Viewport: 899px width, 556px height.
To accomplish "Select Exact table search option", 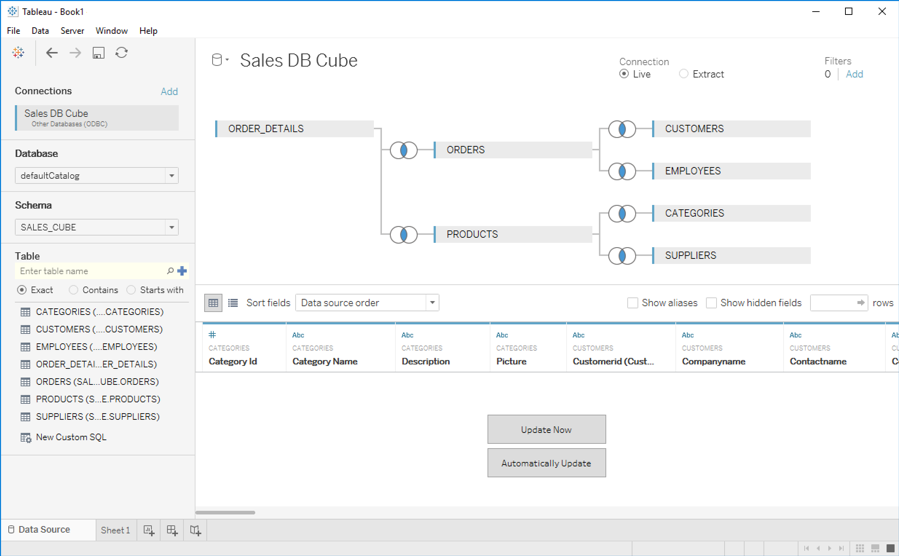I will point(22,290).
